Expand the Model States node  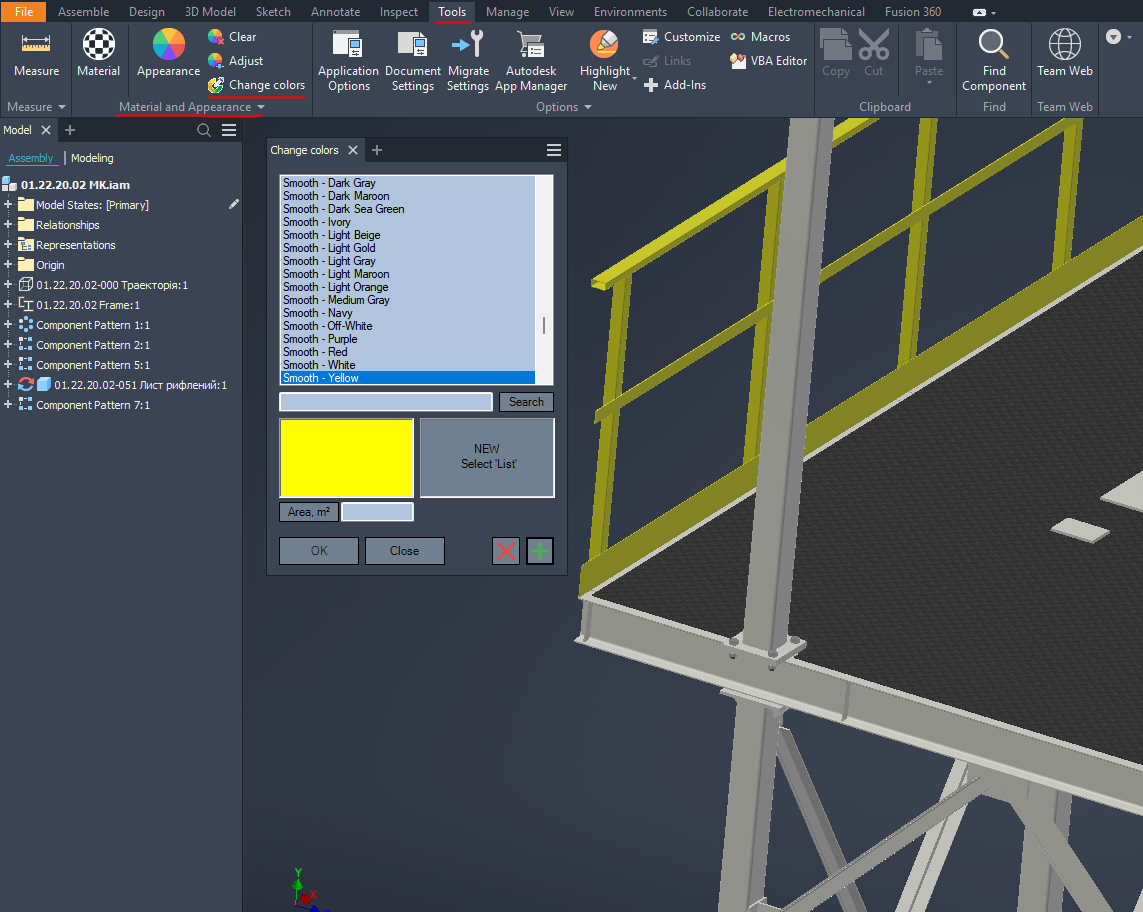pyautogui.click(x=8, y=205)
